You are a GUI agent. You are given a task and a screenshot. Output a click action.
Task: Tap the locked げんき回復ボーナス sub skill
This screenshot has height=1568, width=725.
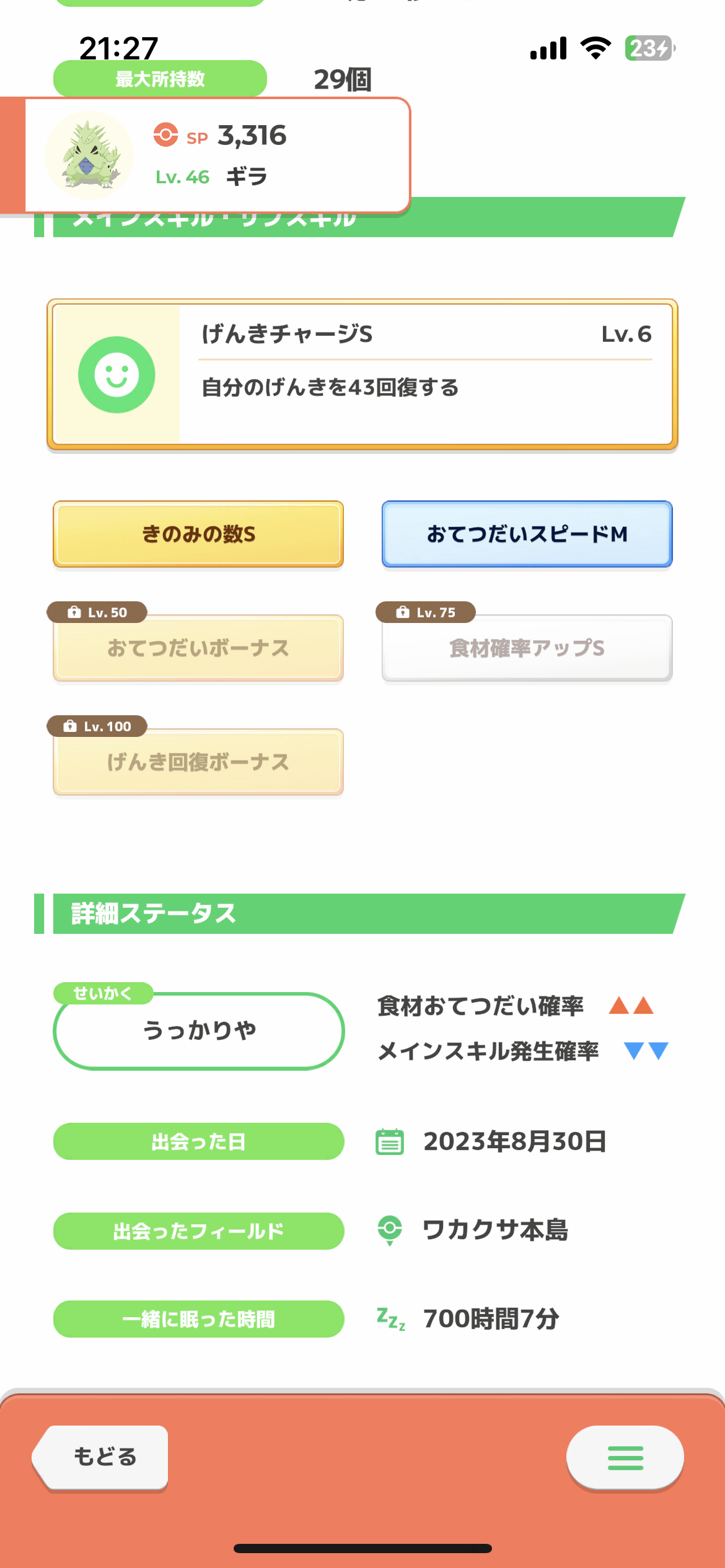[x=198, y=762]
